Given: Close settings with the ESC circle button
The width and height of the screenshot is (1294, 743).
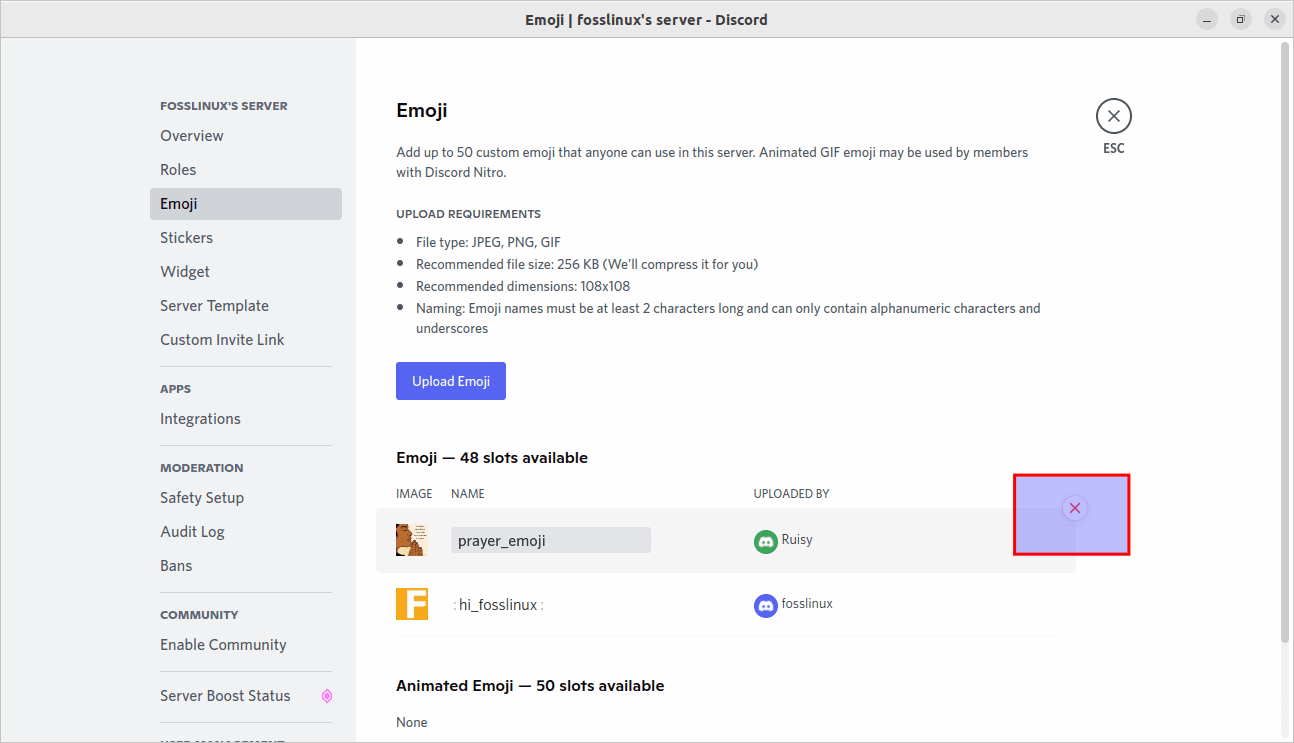Looking at the screenshot, I should click(1113, 116).
